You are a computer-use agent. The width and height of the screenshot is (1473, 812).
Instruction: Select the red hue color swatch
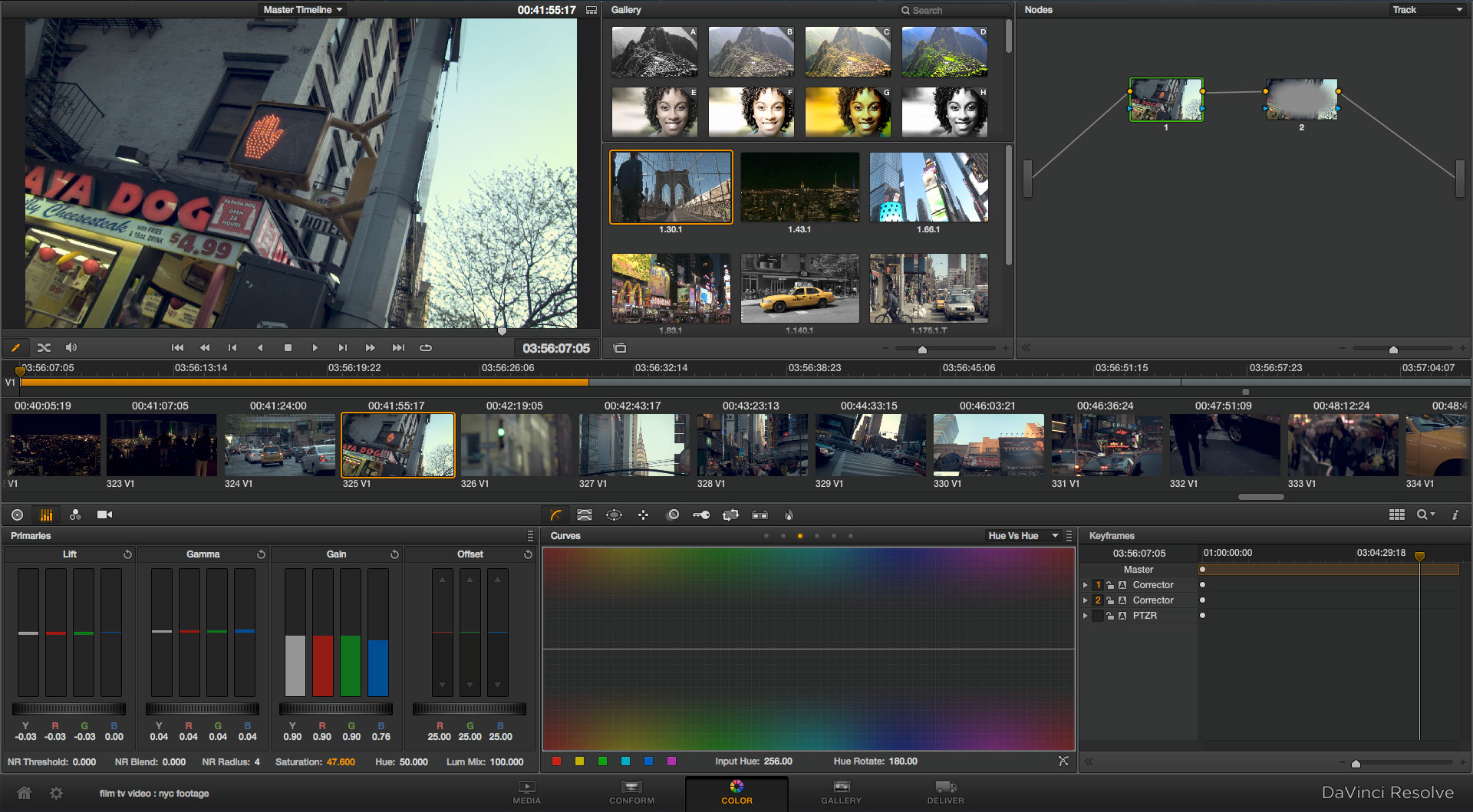(557, 761)
